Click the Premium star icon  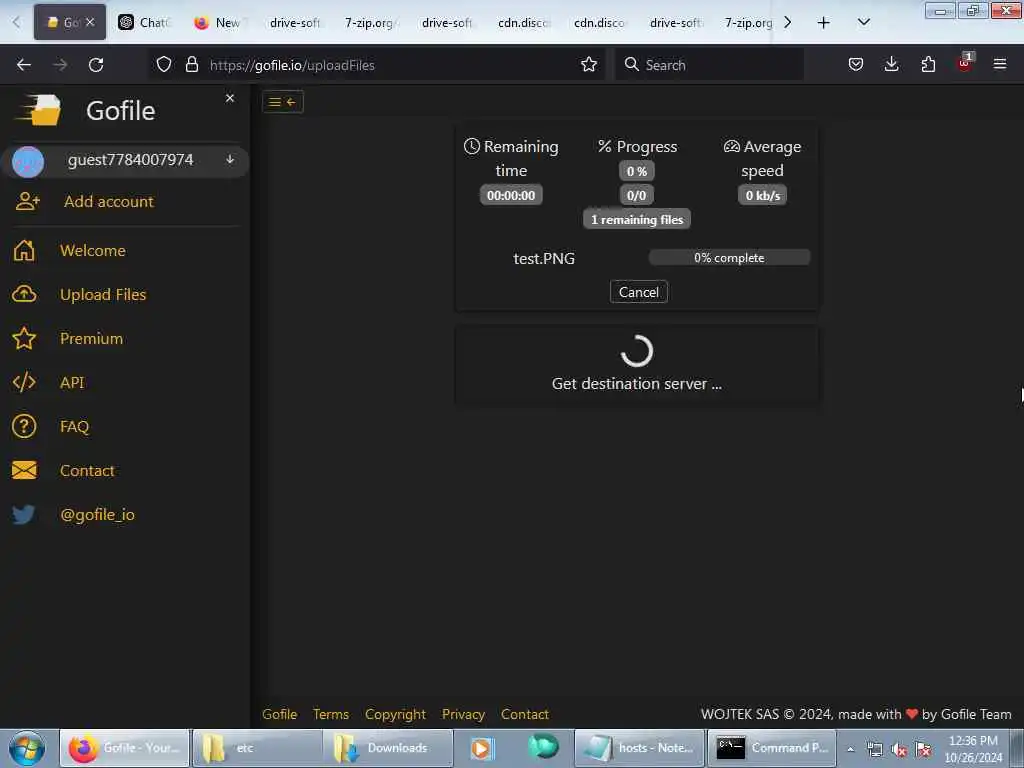click(x=24, y=338)
